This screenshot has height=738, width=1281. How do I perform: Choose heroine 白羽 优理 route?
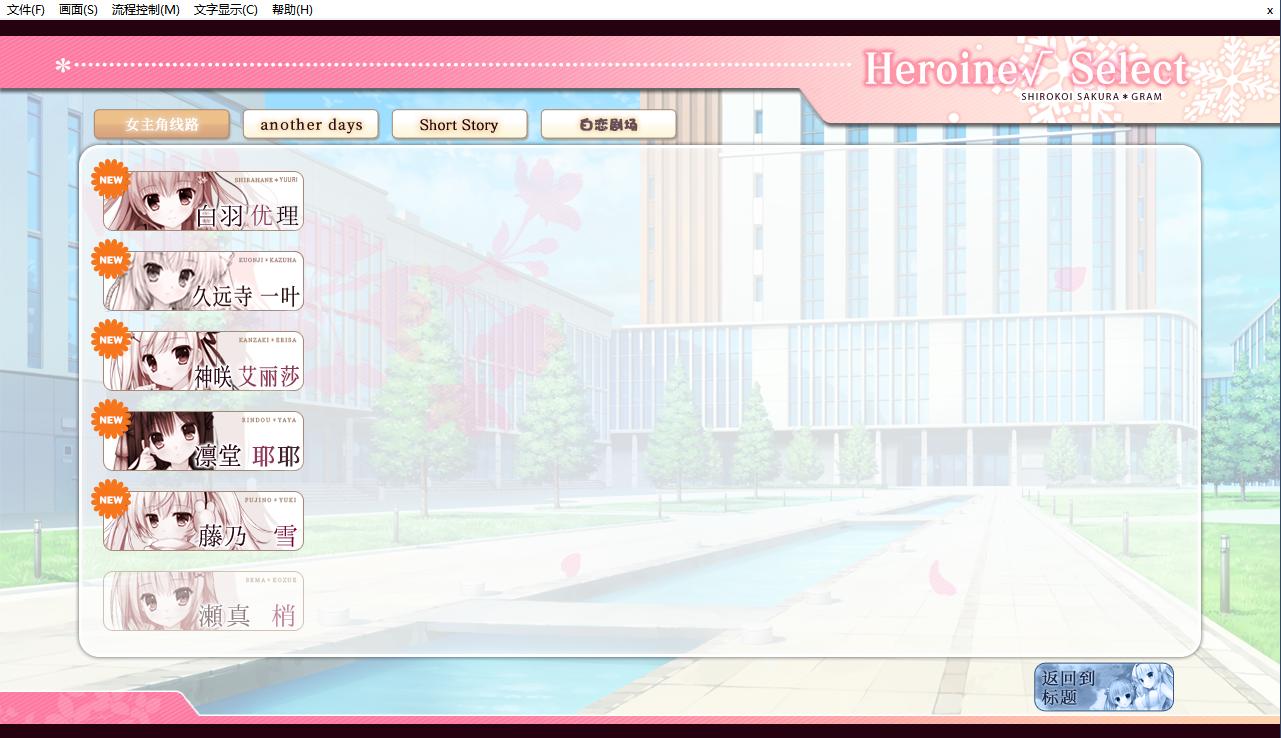(203, 201)
